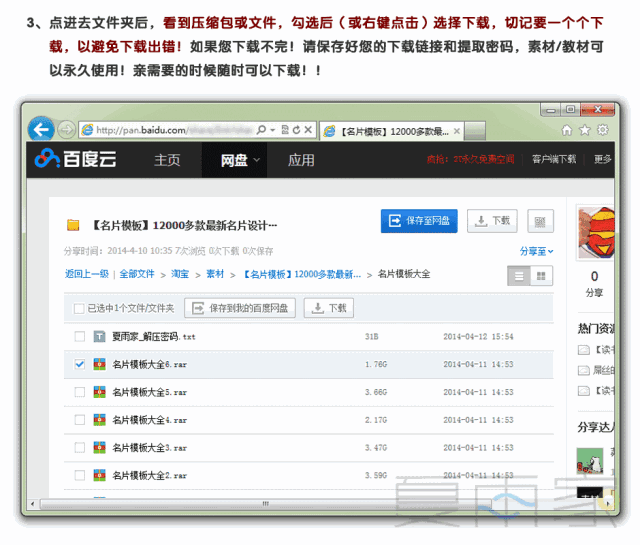Click the blue 保存至网盘 button
640x545 pixels.
coord(419,221)
